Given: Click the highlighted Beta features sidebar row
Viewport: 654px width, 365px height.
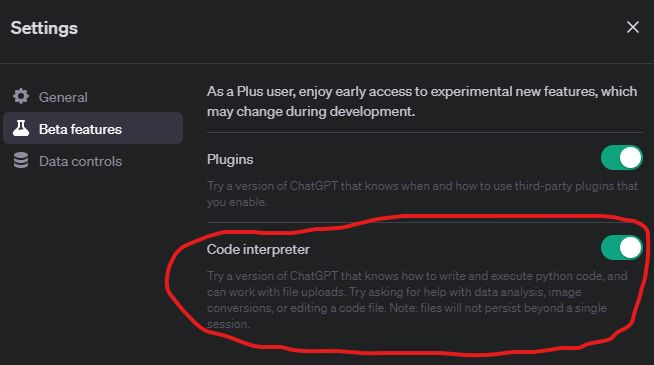Looking at the screenshot, I should click(93, 128).
